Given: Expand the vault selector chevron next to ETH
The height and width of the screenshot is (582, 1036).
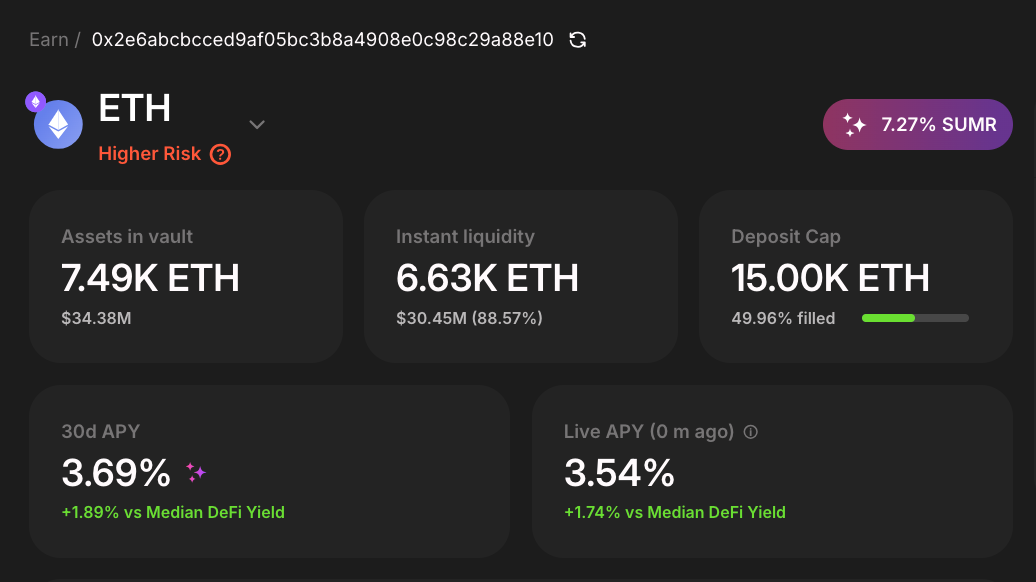Looking at the screenshot, I should [x=257, y=125].
